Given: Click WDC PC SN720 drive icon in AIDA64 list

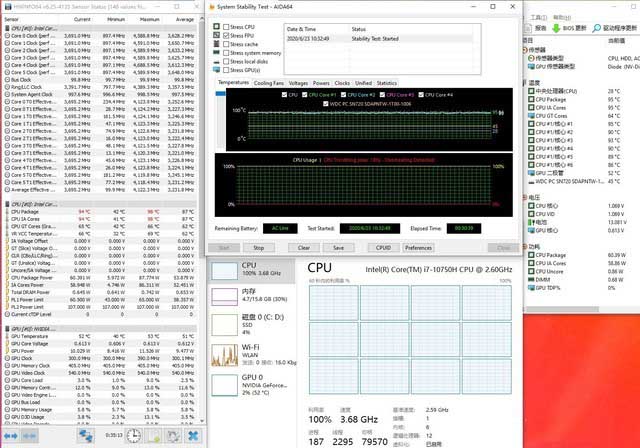Looking at the screenshot, I should [x=531, y=182].
